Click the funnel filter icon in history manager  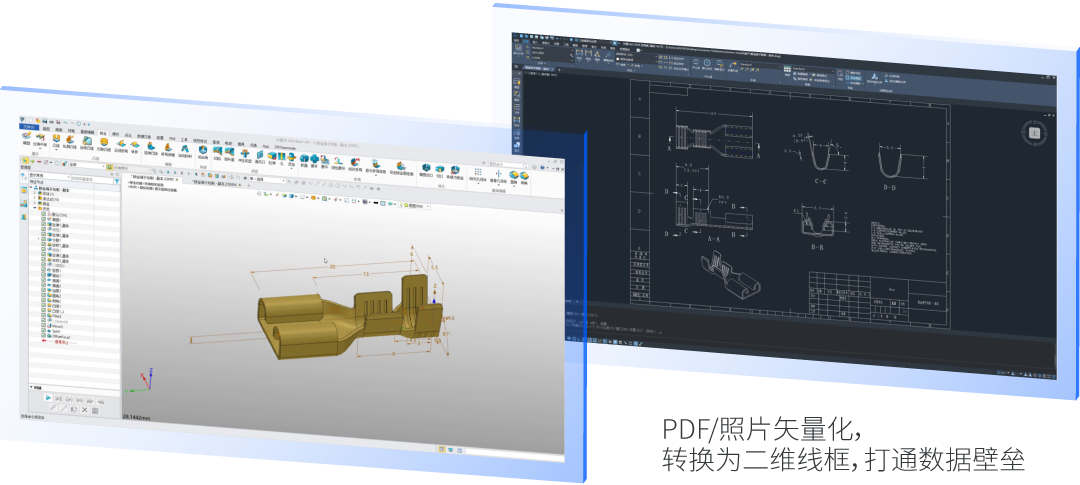click(117, 181)
